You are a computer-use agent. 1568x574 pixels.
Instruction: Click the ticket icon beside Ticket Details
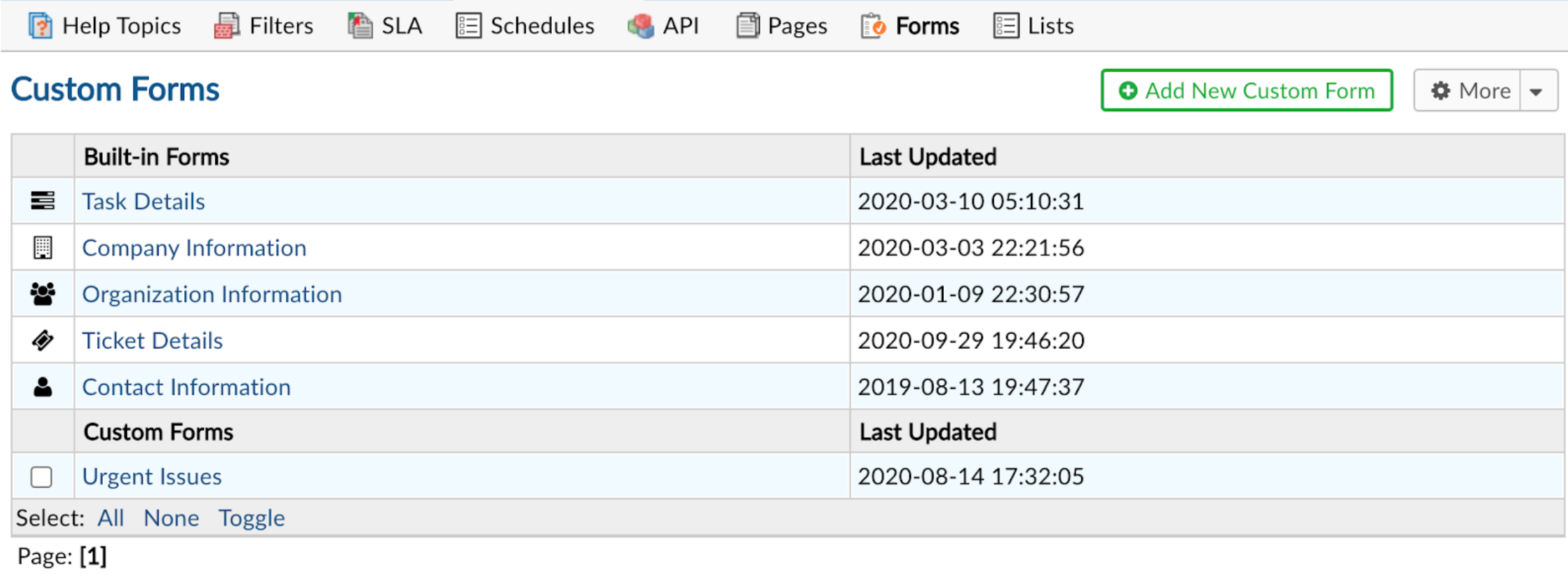tap(42, 341)
